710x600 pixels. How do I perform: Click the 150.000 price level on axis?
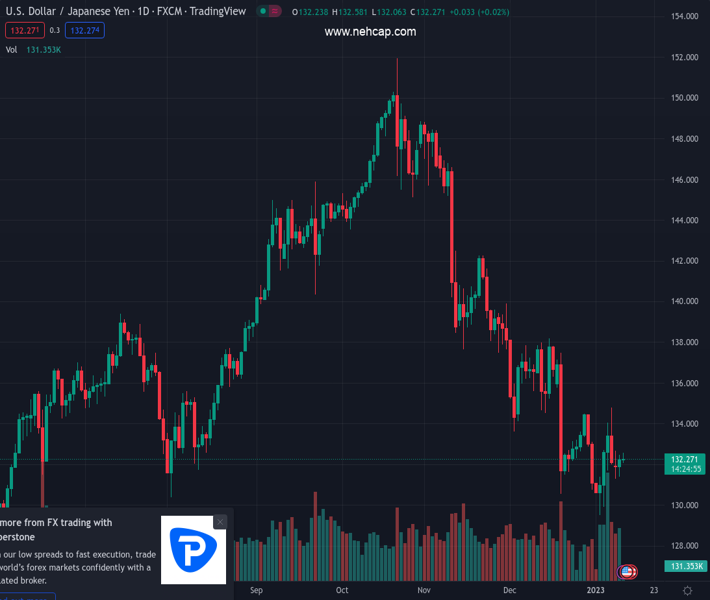[684, 98]
